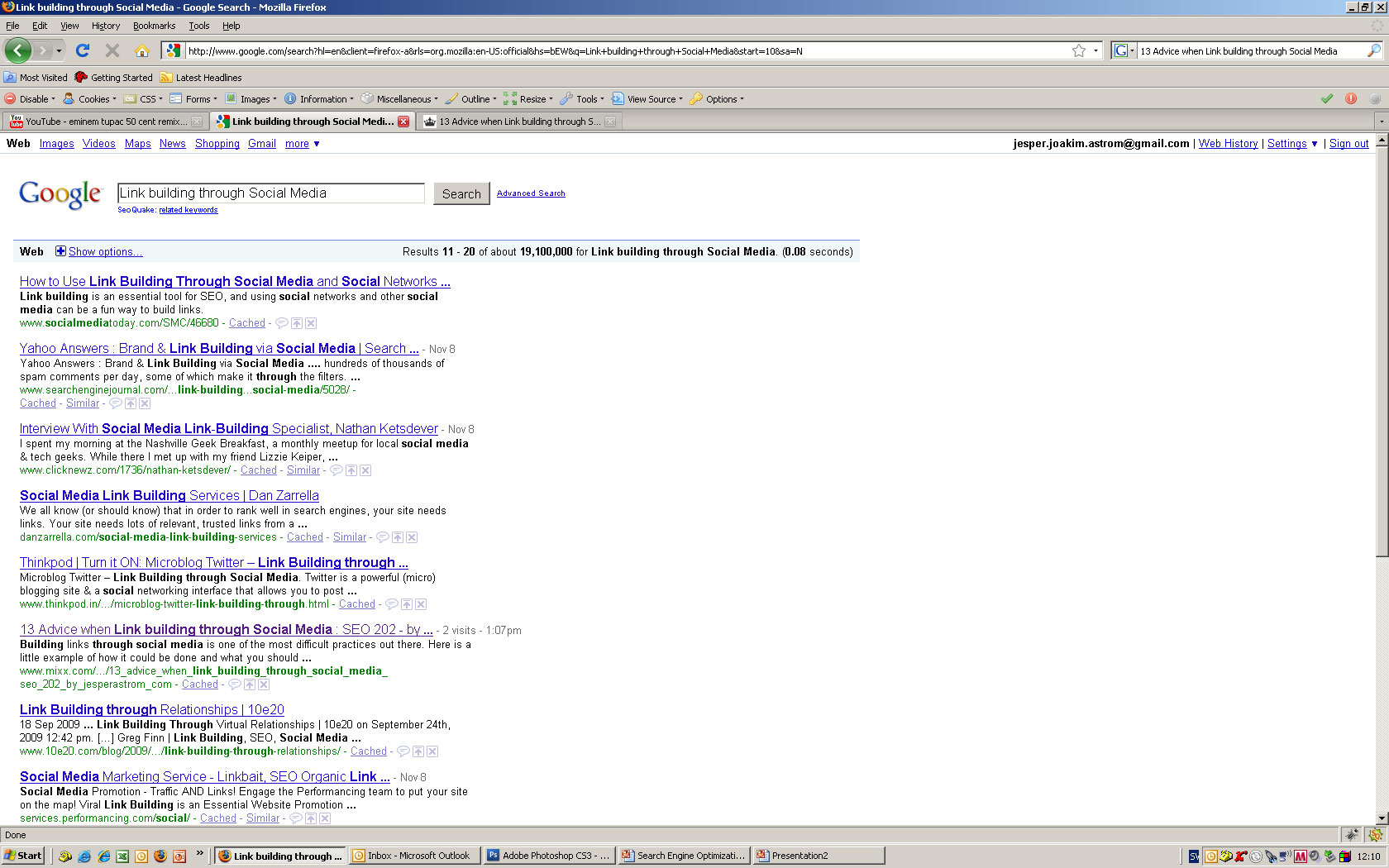Click the Stop loading X icon
This screenshot has height=868, width=1389.
(112, 50)
